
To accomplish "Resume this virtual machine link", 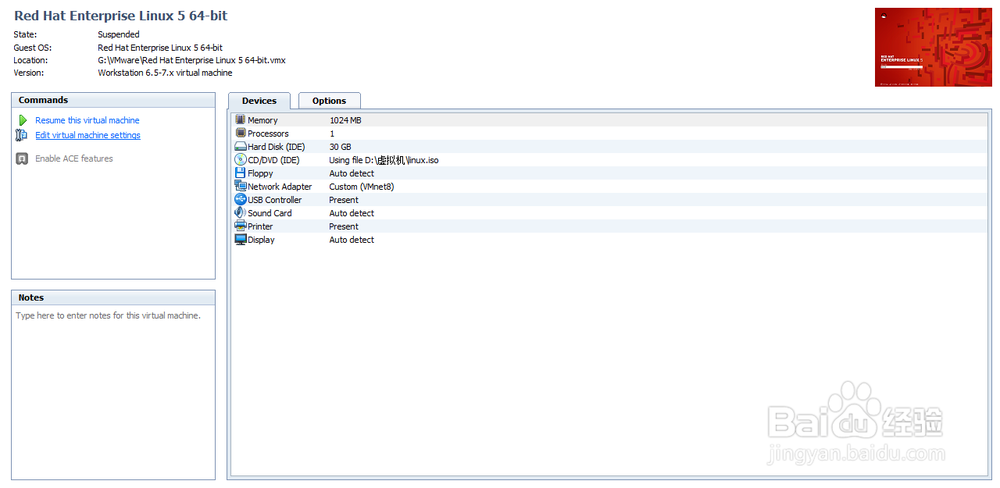I will tap(87, 120).
